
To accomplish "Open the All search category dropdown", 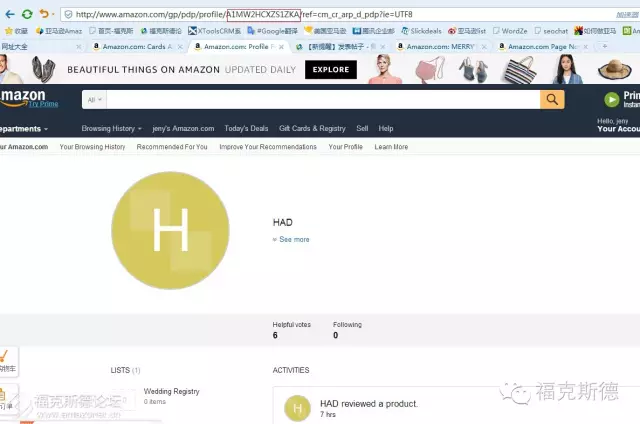I will coord(94,100).
